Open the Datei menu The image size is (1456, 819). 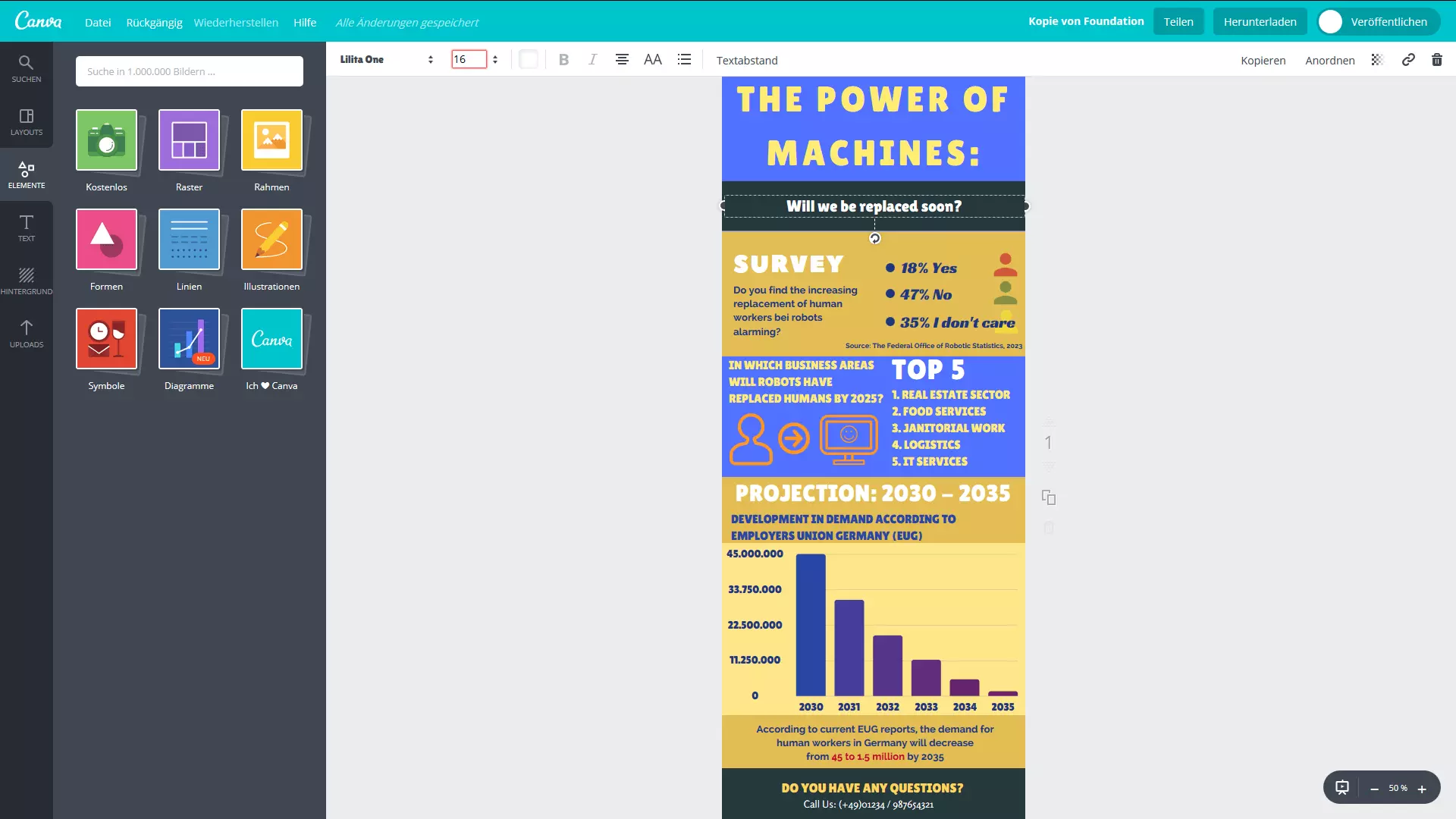coord(97,22)
